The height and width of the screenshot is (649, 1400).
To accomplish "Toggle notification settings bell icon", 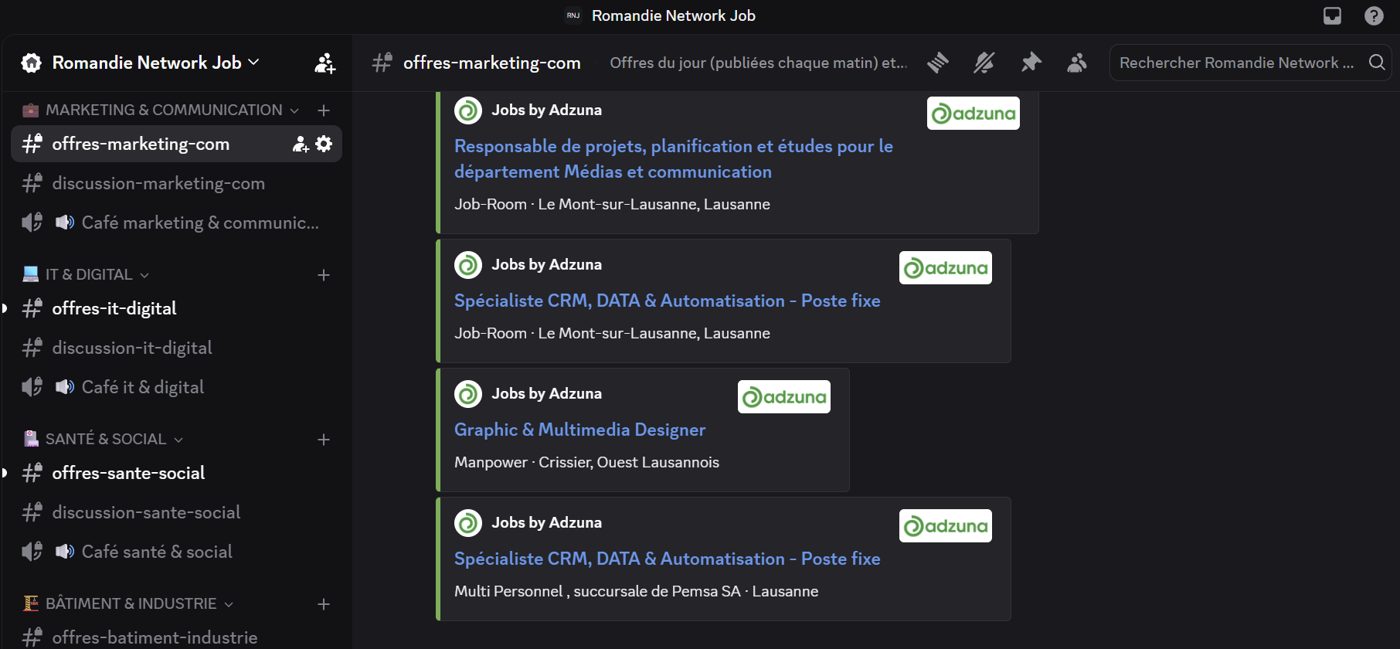I will (x=984, y=62).
